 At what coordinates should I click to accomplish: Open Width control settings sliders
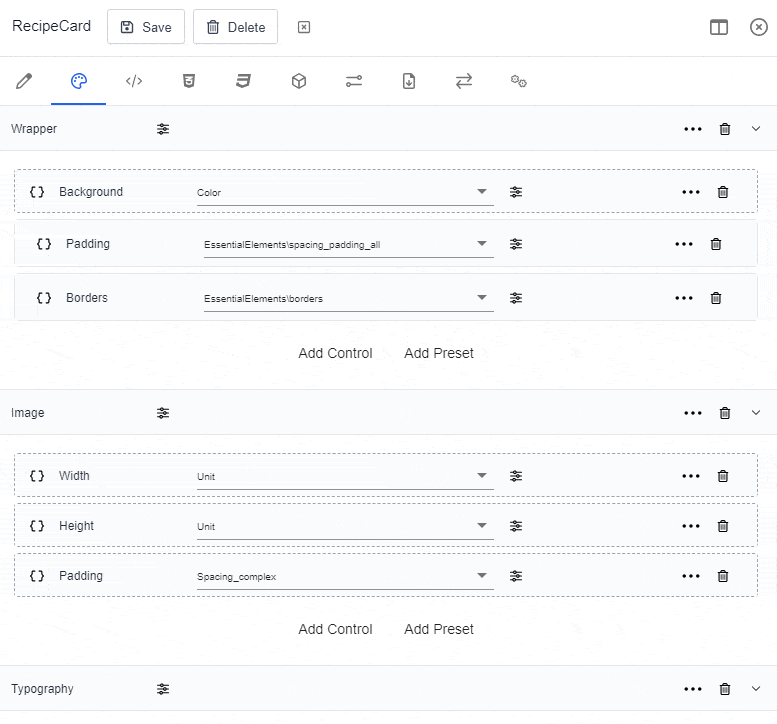coord(516,476)
